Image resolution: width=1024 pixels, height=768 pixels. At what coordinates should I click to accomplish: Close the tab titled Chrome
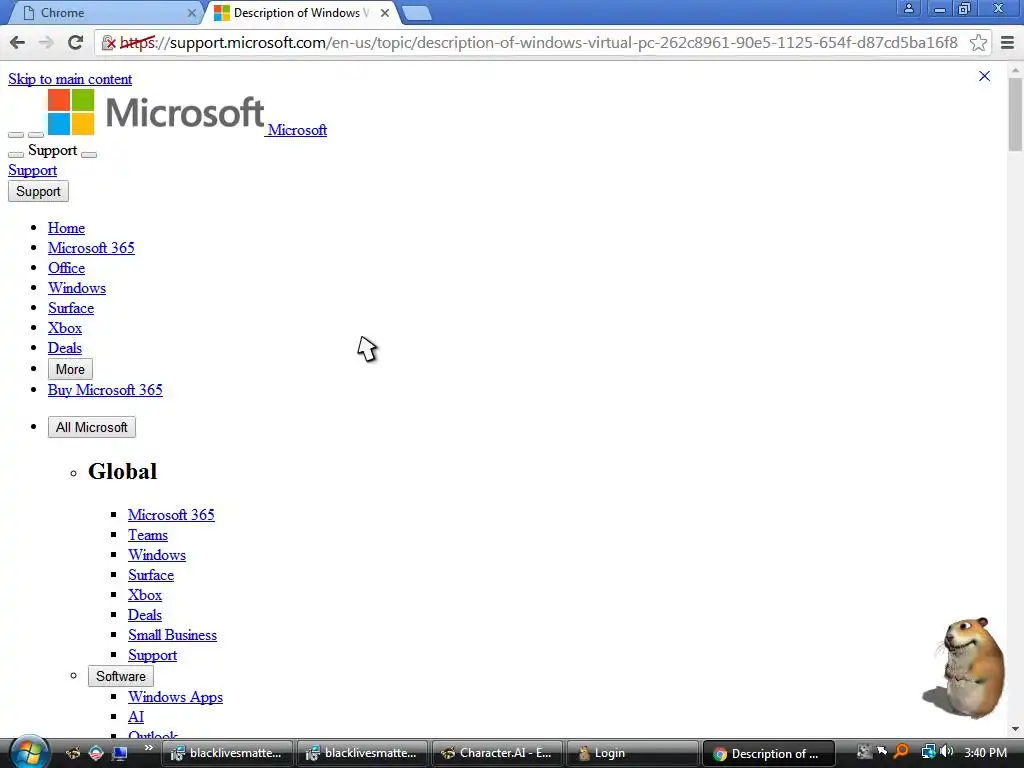191,12
